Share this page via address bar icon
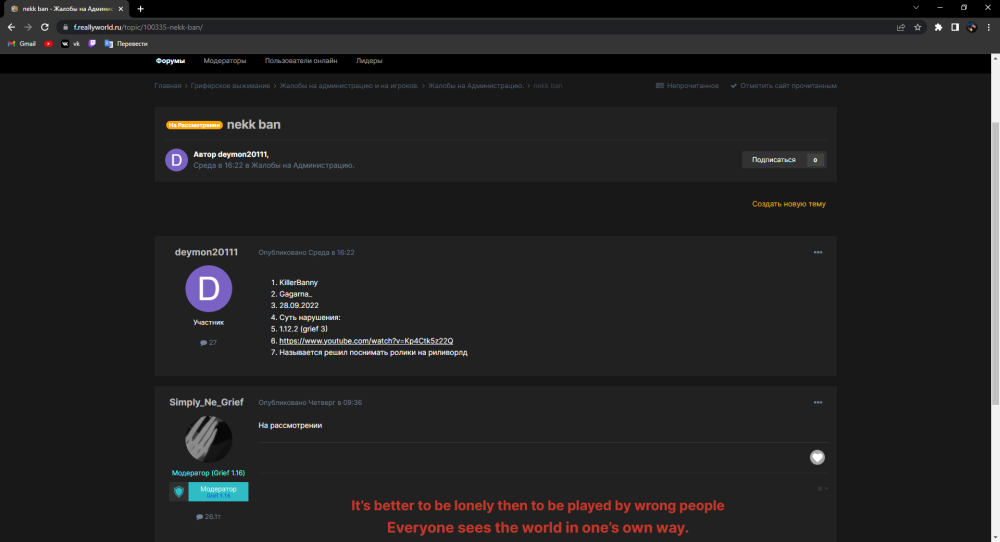This screenshot has width=1000, height=542. pos(901,27)
